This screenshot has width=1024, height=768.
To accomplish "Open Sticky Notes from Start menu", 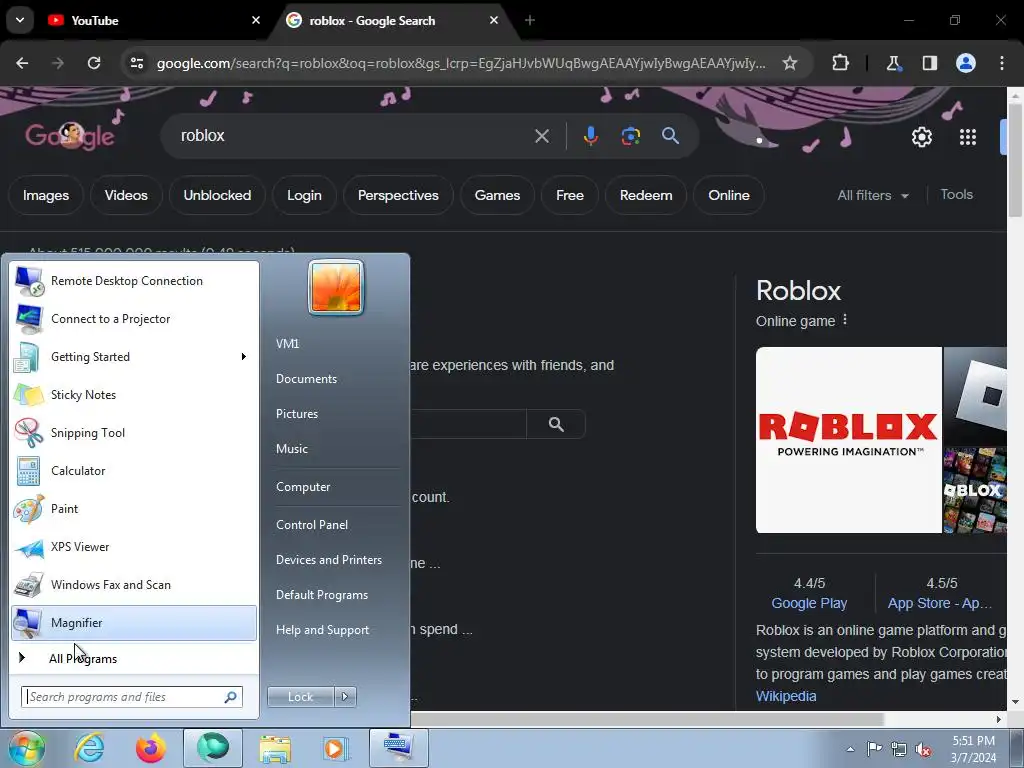I will pyautogui.click(x=134, y=394).
